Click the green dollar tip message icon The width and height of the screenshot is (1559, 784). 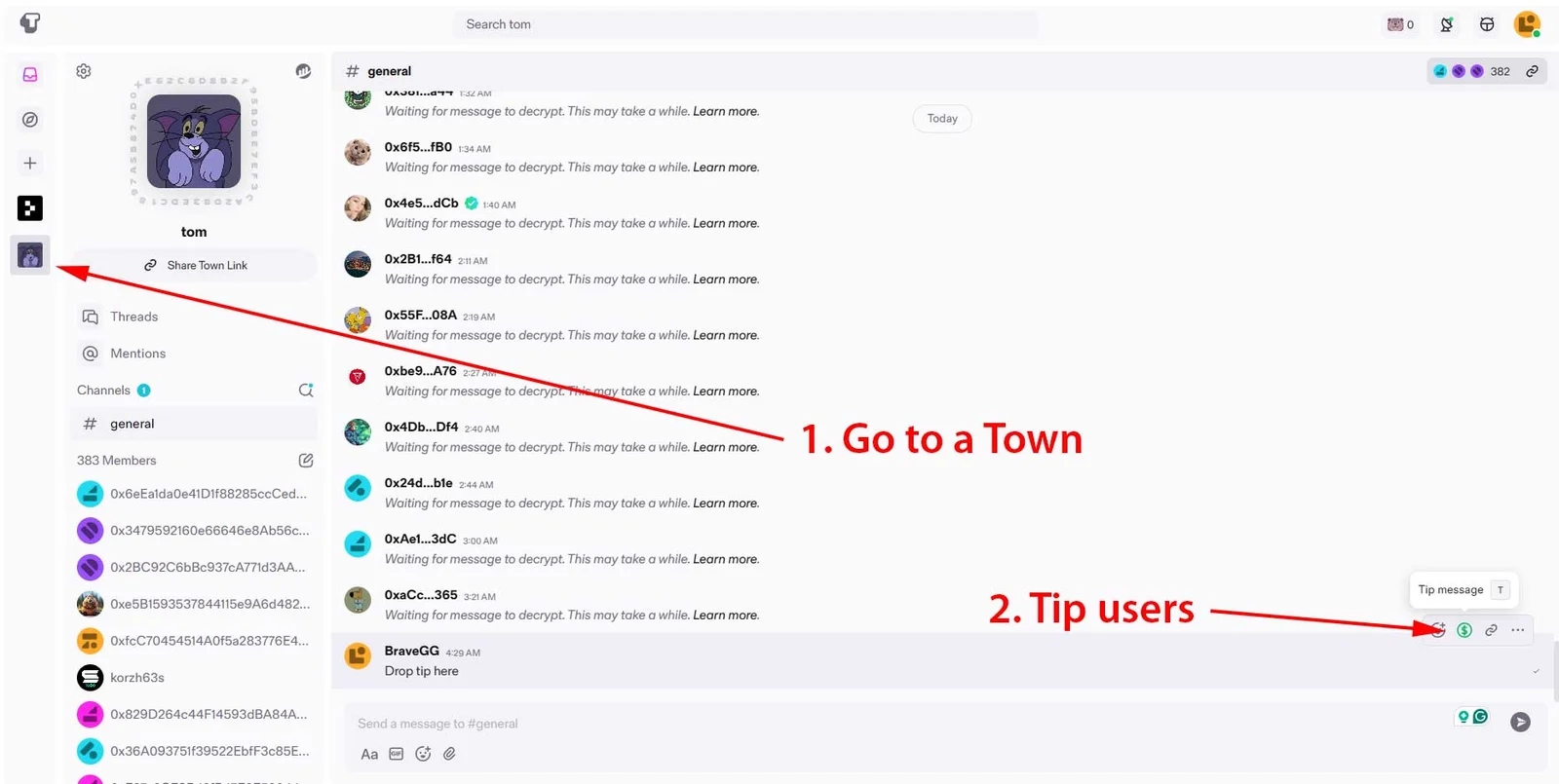pyautogui.click(x=1464, y=630)
